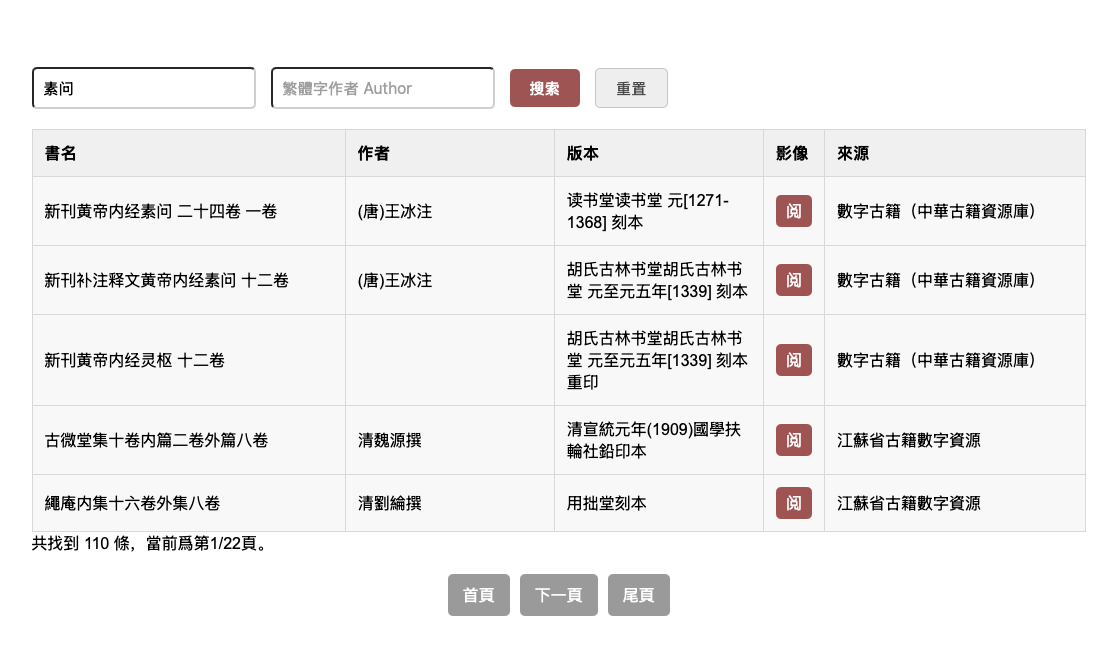Viewport: 1117px width, 651px height.
Task: Go to 首頁 first page
Action: click(478, 594)
